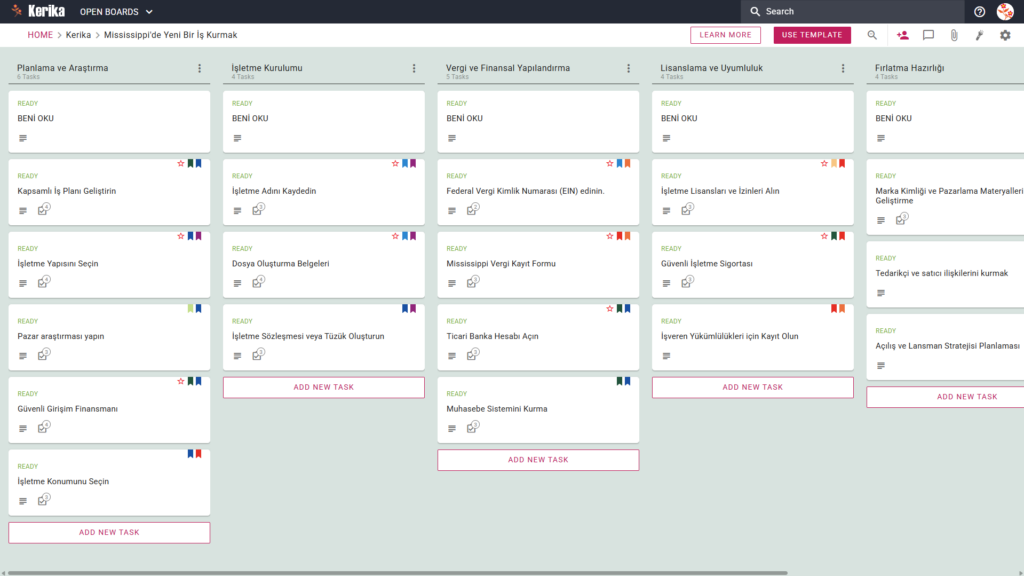Image resolution: width=1024 pixels, height=576 pixels.
Task: Click the board search magnifier icon
Action: [872, 35]
